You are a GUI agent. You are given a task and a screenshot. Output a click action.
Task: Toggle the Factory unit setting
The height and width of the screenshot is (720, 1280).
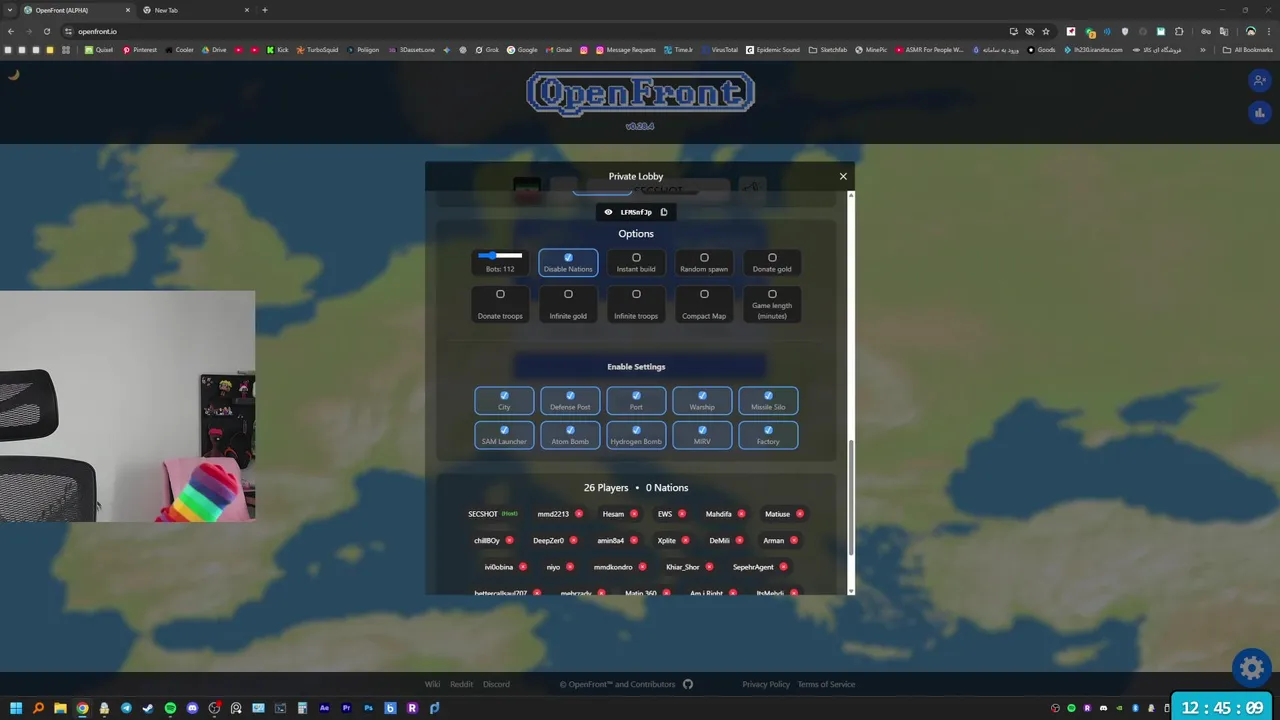[x=768, y=435]
